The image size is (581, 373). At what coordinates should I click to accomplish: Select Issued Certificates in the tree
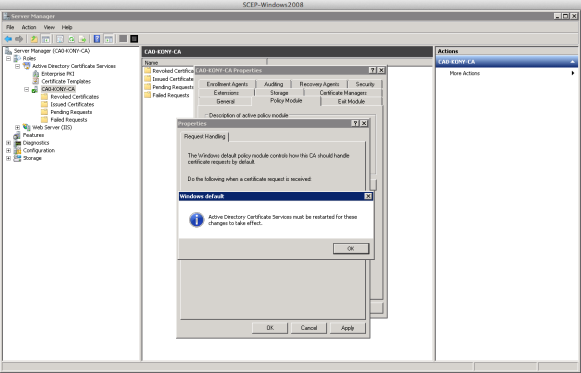72,104
